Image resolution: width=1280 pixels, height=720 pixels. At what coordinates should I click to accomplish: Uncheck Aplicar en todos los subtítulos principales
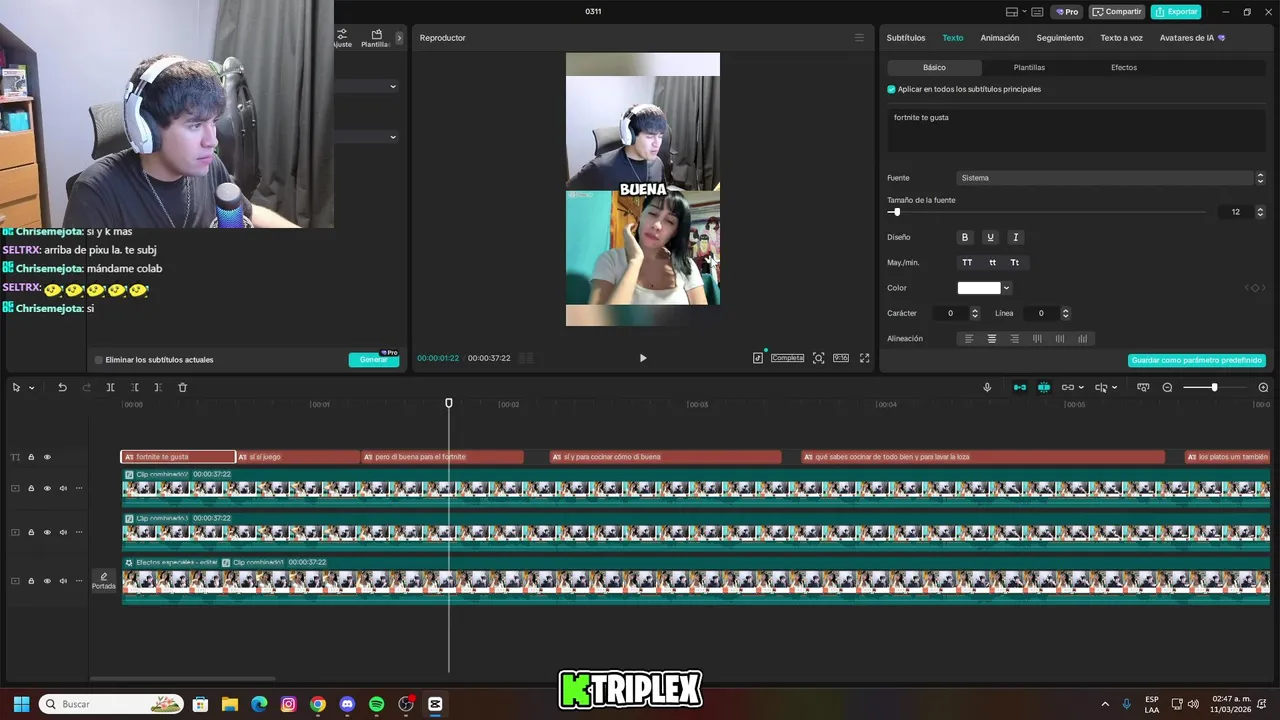tap(891, 89)
